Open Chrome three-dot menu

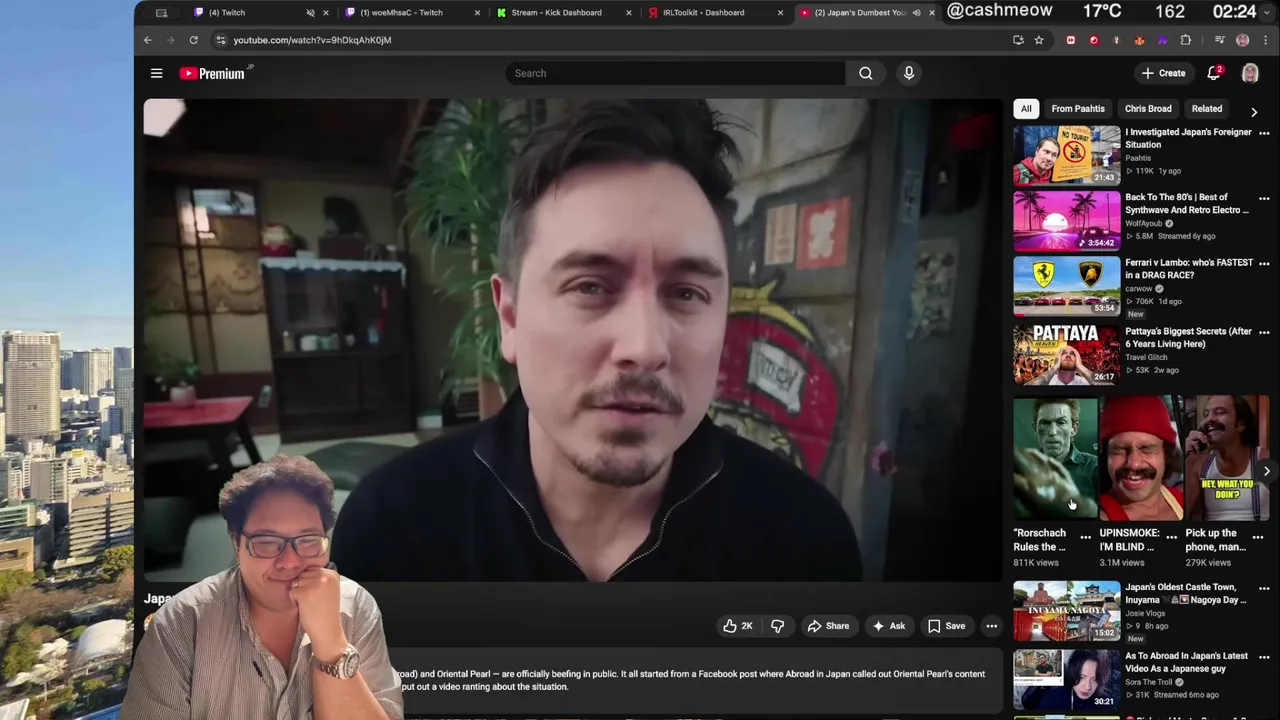tap(1266, 40)
